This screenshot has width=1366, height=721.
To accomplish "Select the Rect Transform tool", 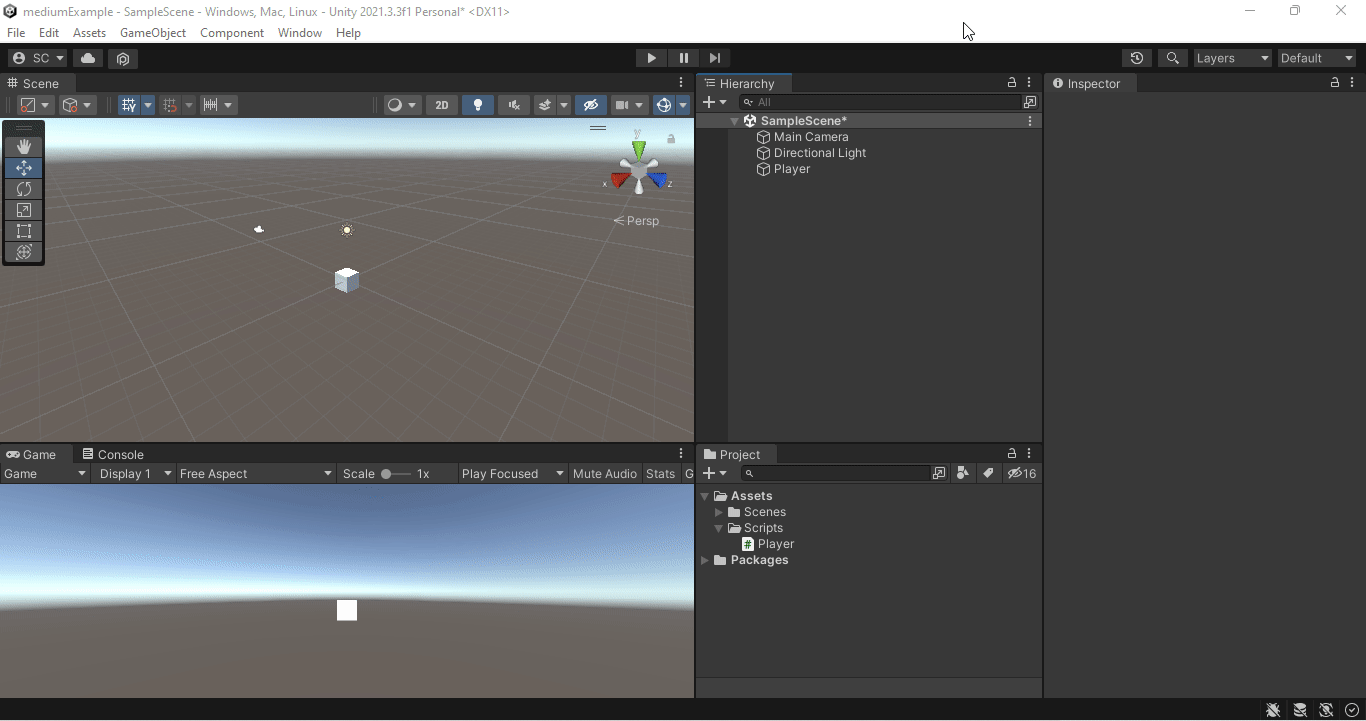I will click(x=23, y=231).
